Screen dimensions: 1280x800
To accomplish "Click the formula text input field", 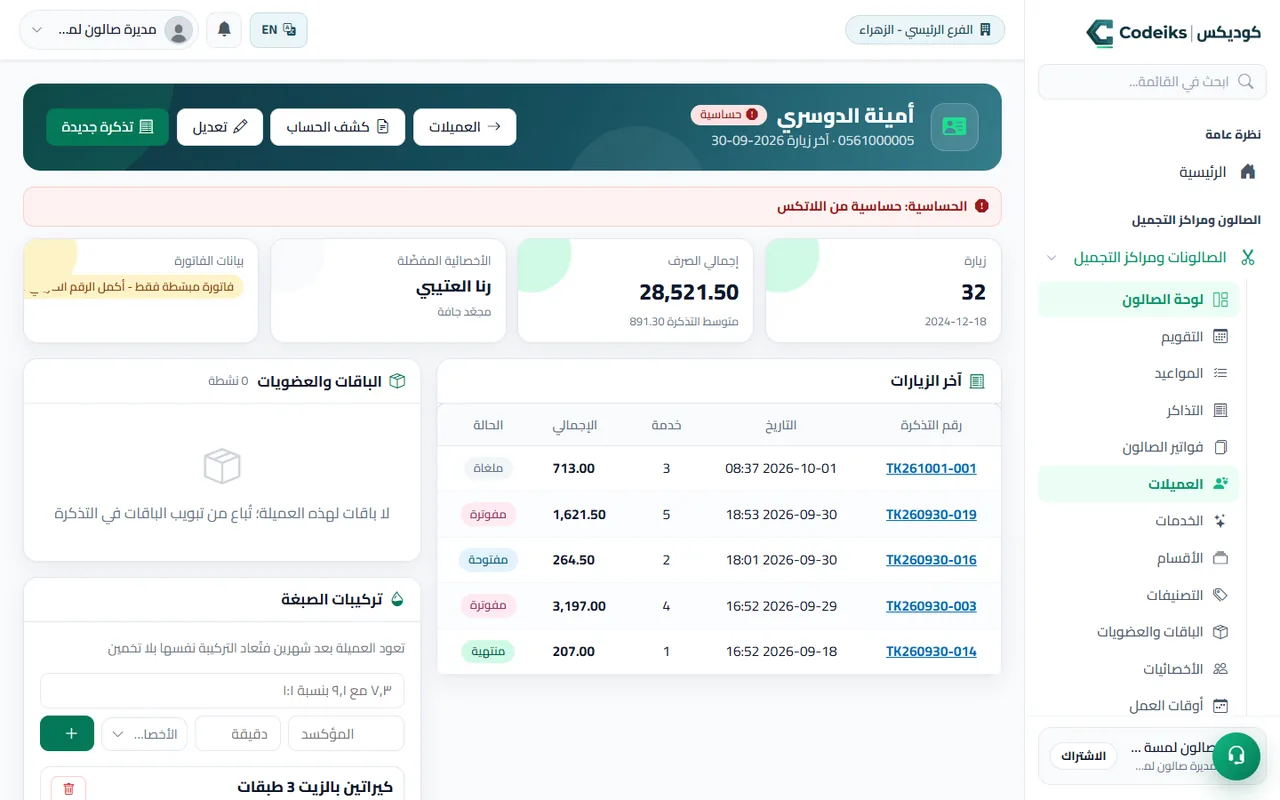I will pos(222,691).
